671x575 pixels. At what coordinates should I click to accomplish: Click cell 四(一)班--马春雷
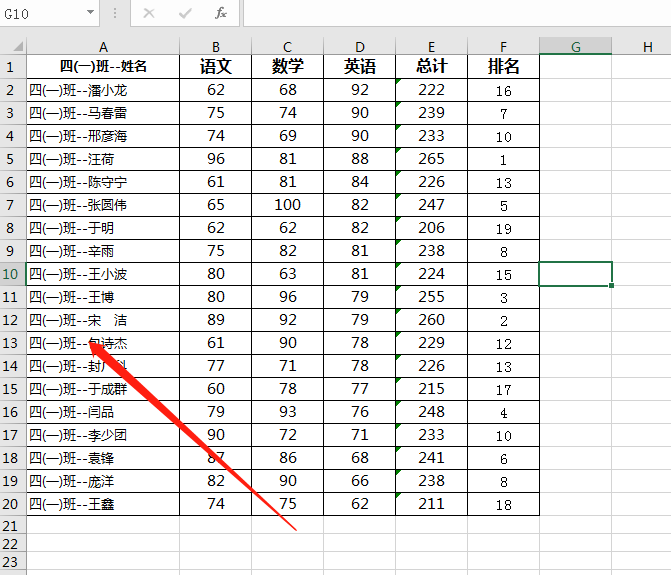click(103, 113)
